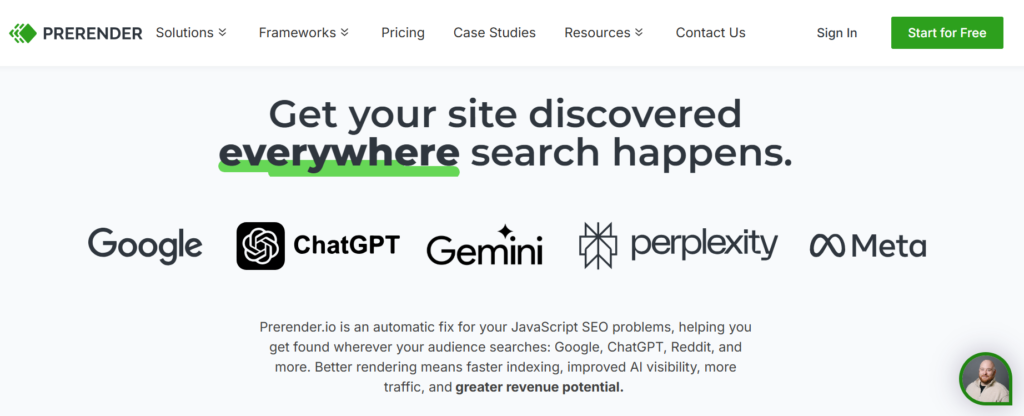The width and height of the screenshot is (1024, 416).
Task: Open the chat widget avatar
Action: tap(985, 379)
